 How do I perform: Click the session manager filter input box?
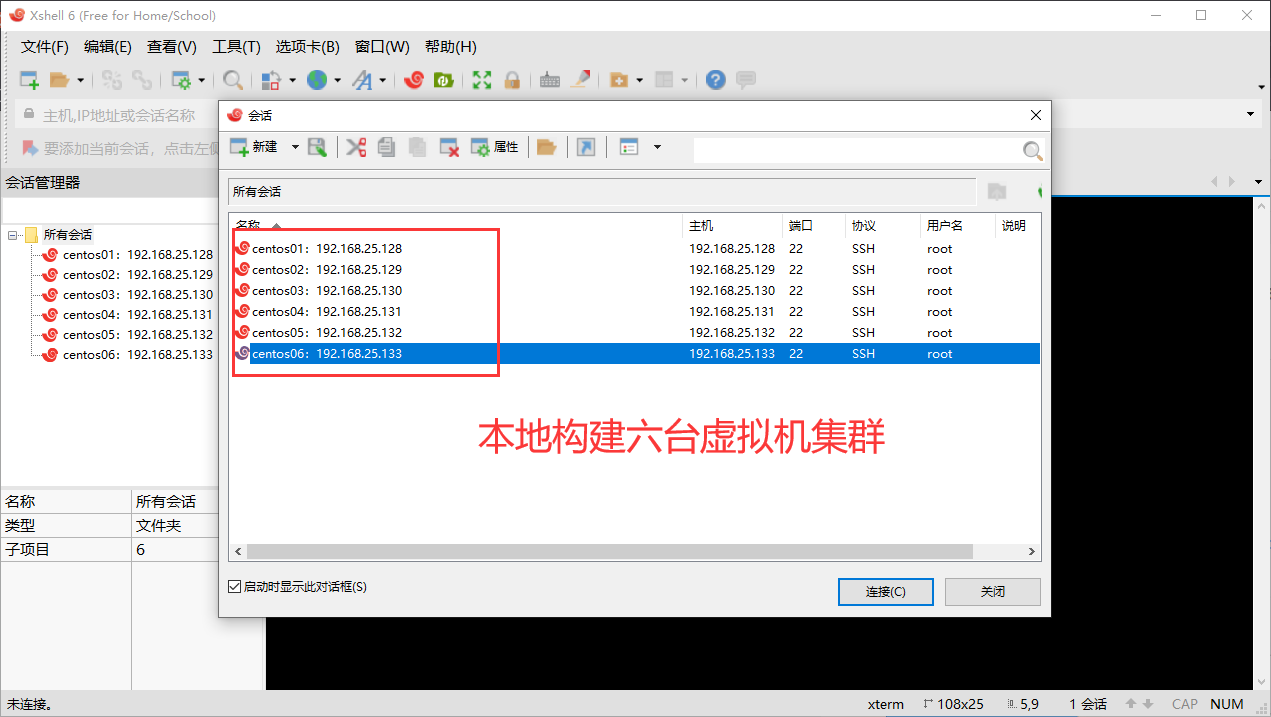coord(108,211)
